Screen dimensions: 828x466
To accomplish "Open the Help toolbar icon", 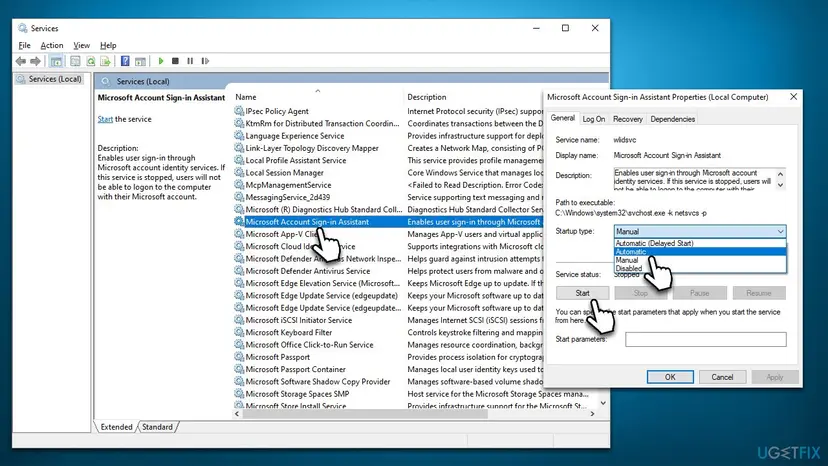I will (125, 61).
